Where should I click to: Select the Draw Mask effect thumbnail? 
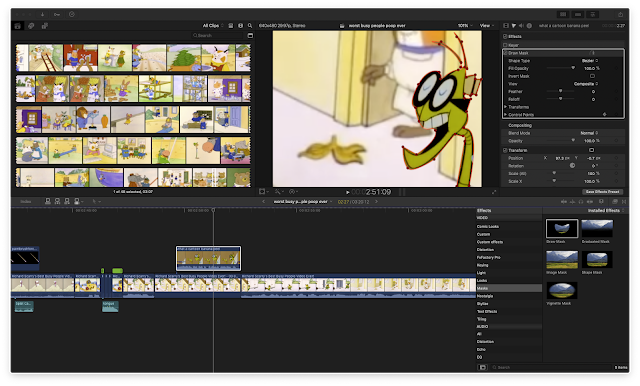pyautogui.click(x=562, y=228)
